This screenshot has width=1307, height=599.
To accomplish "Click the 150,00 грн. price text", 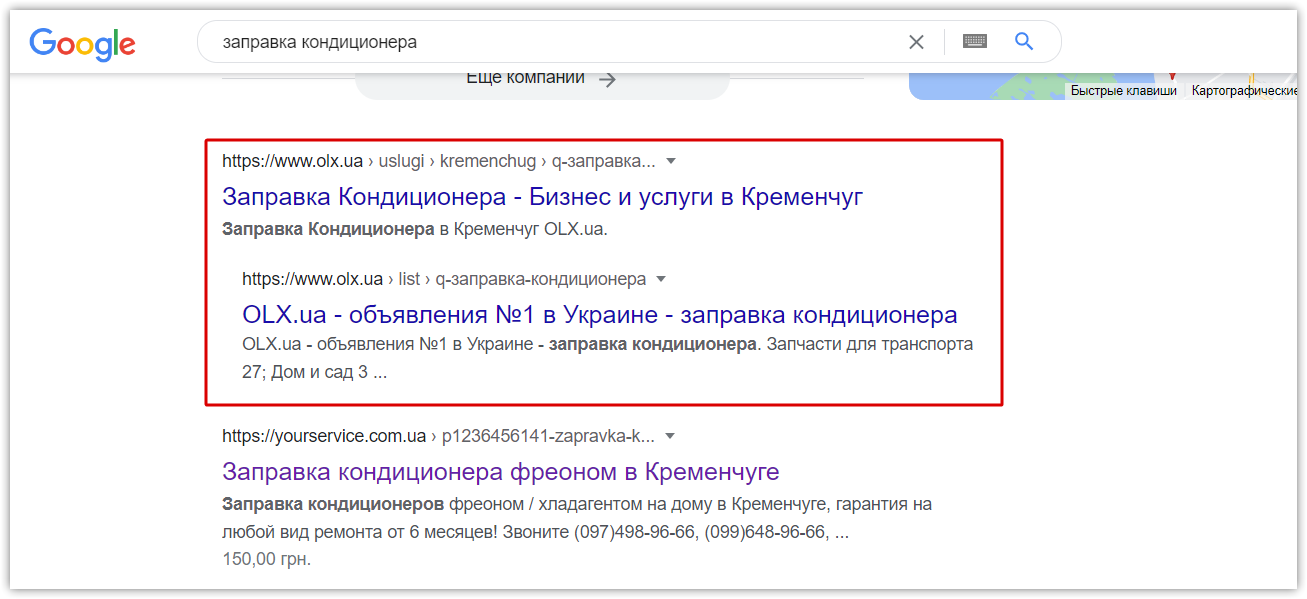I will tap(266, 559).
